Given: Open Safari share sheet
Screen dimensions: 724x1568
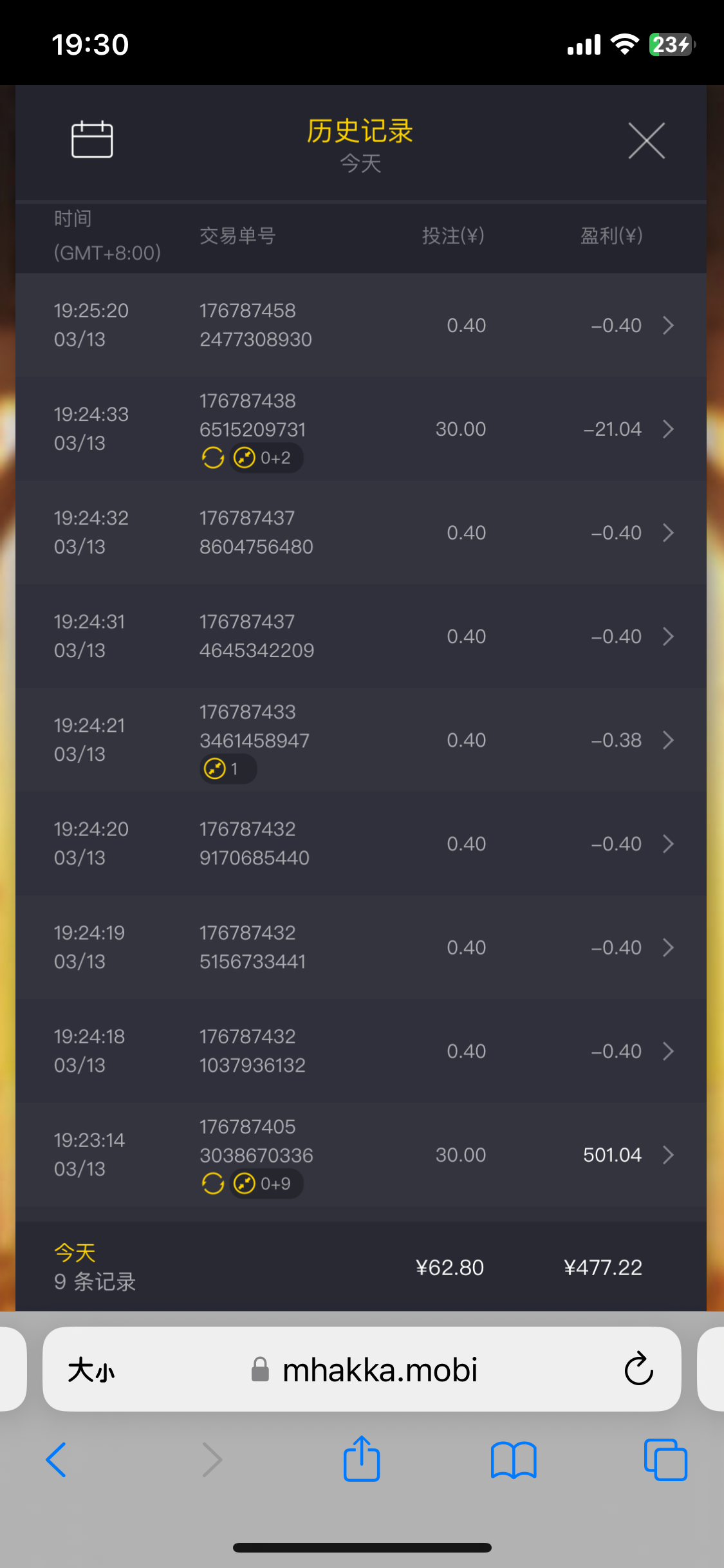Looking at the screenshot, I should click(x=362, y=1459).
